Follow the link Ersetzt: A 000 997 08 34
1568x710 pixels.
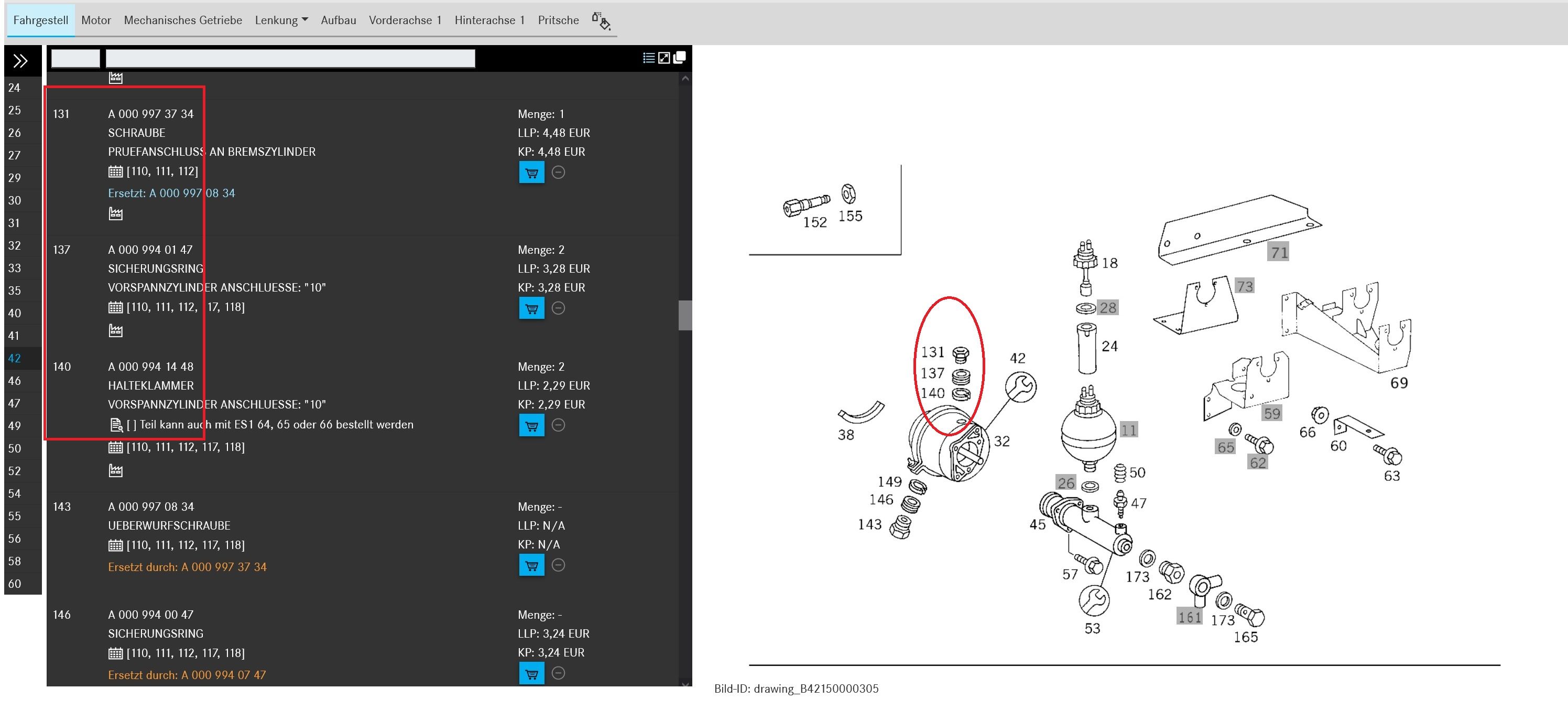(171, 193)
